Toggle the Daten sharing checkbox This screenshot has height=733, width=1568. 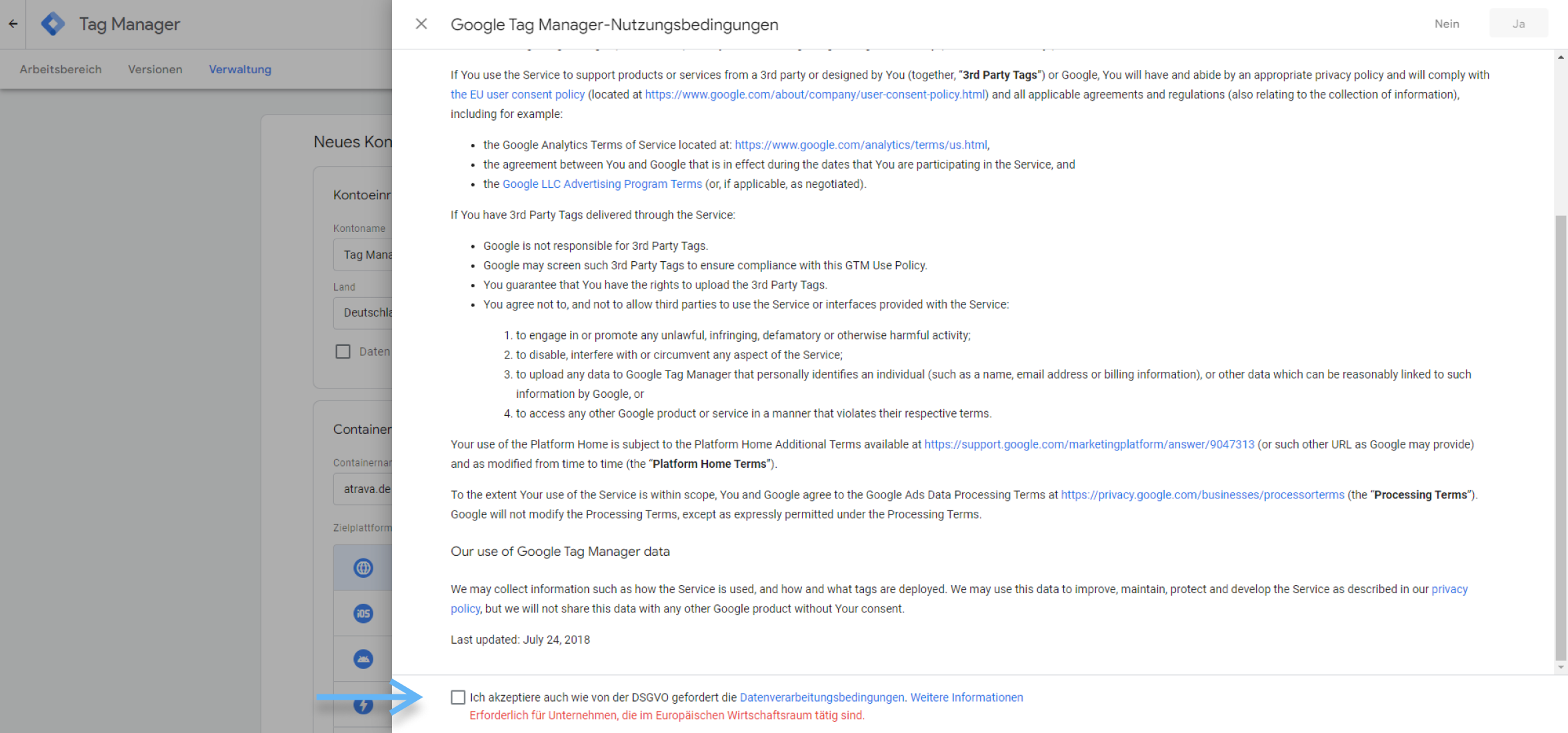(343, 351)
